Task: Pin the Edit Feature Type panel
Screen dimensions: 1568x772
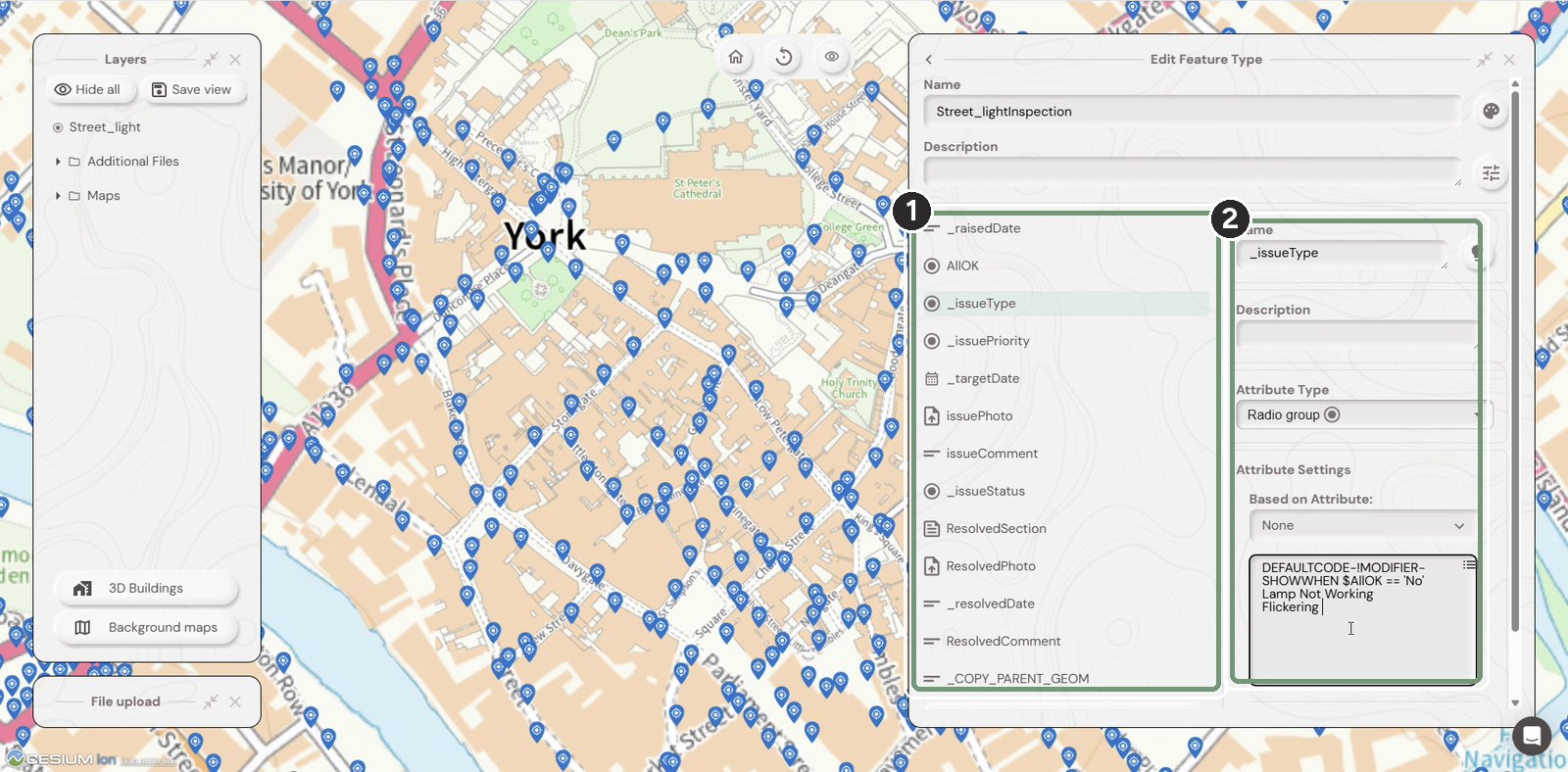Action: (x=1485, y=60)
